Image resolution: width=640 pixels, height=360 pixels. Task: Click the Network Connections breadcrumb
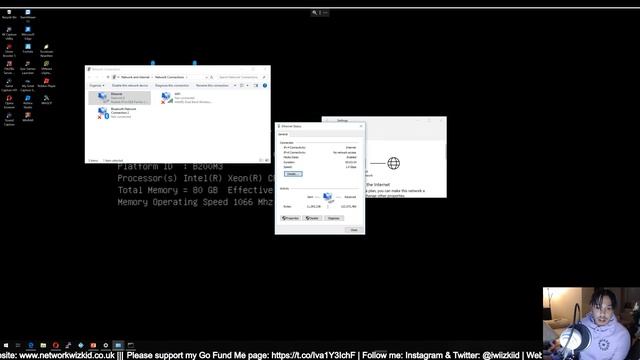point(169,77)
